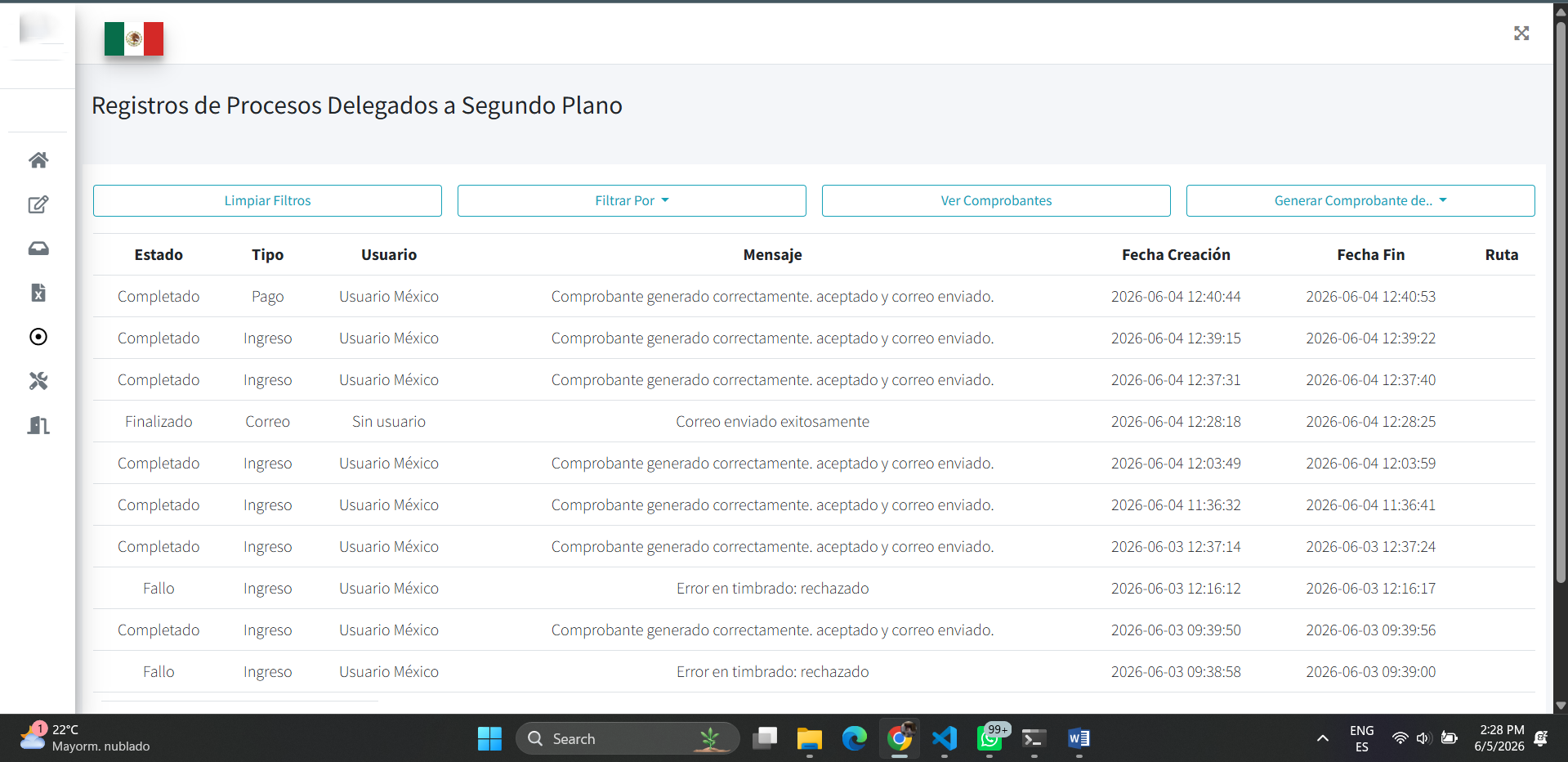Open Visual Studio Code from the taskbar
The height and width of the screenshot is (762, 1568).
(x=945, y=738)
